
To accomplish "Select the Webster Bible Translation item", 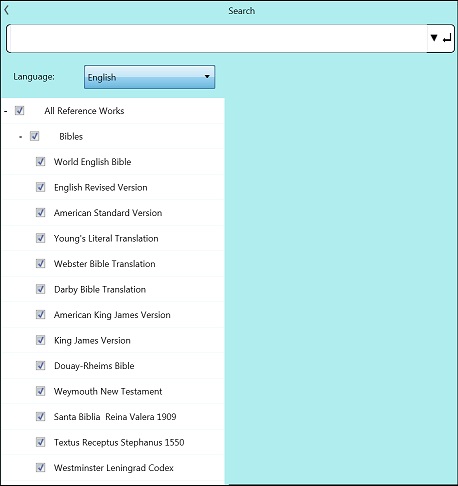I will point(105,264).
